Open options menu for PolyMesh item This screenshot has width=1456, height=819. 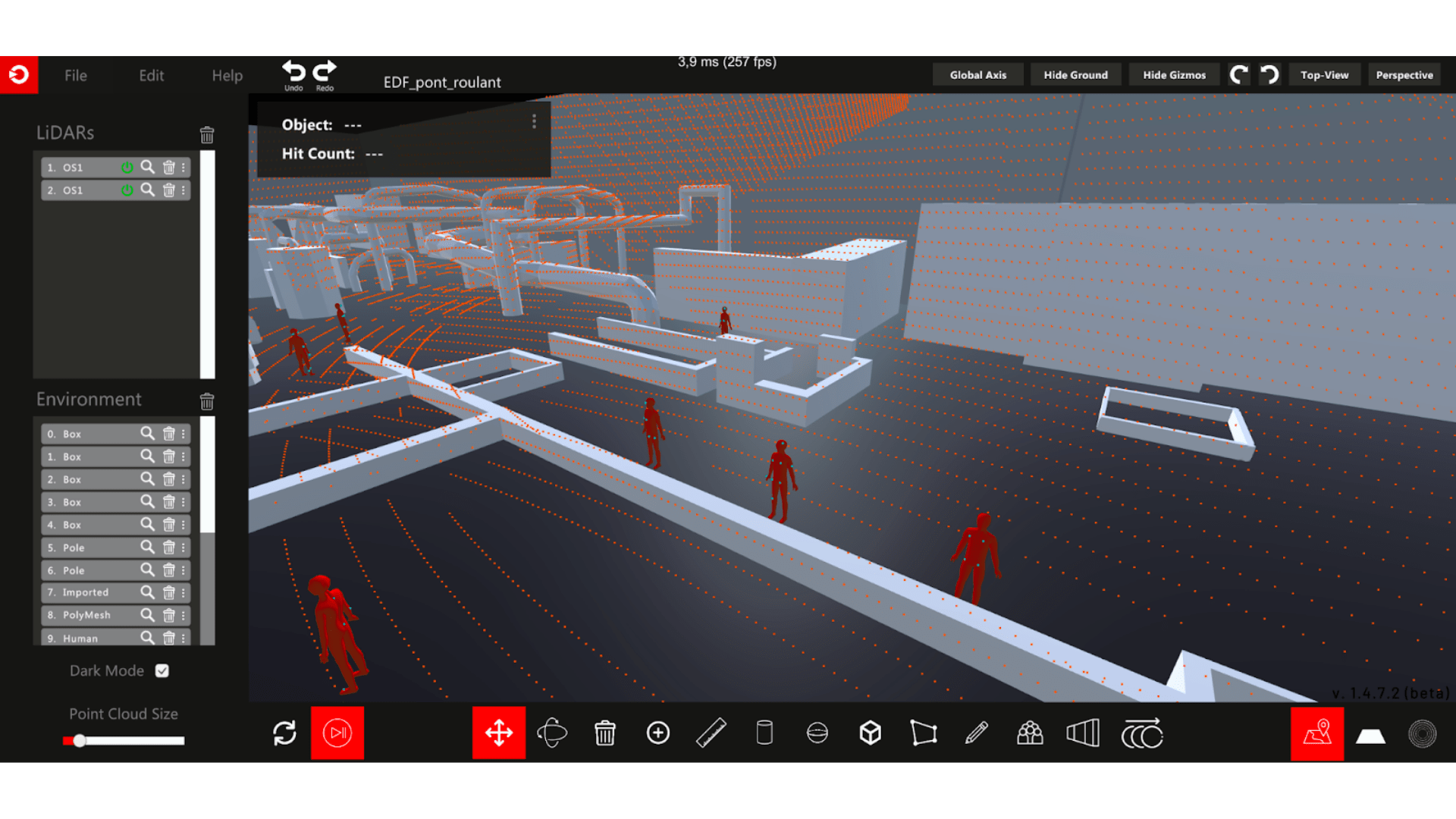184,615
